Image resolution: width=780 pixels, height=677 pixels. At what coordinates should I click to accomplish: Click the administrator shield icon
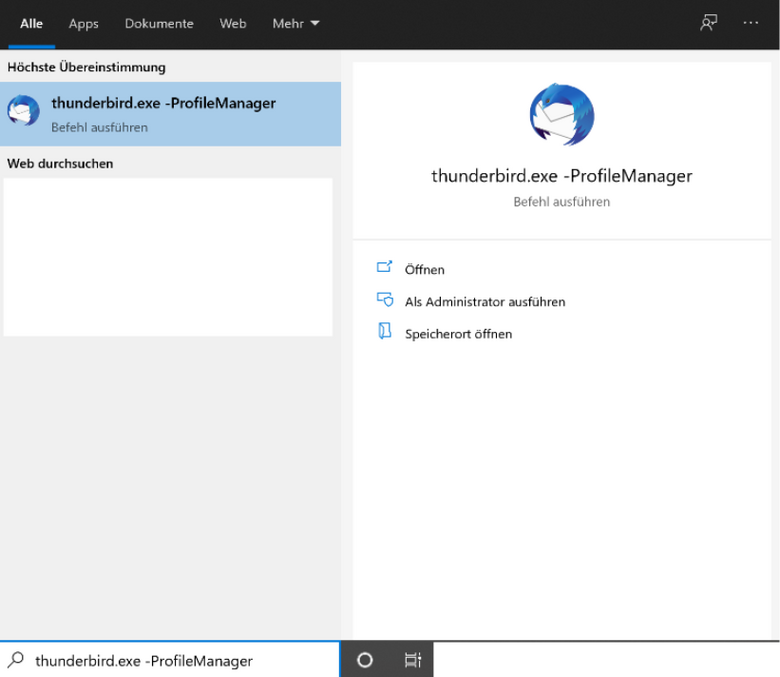pos(385,299)
